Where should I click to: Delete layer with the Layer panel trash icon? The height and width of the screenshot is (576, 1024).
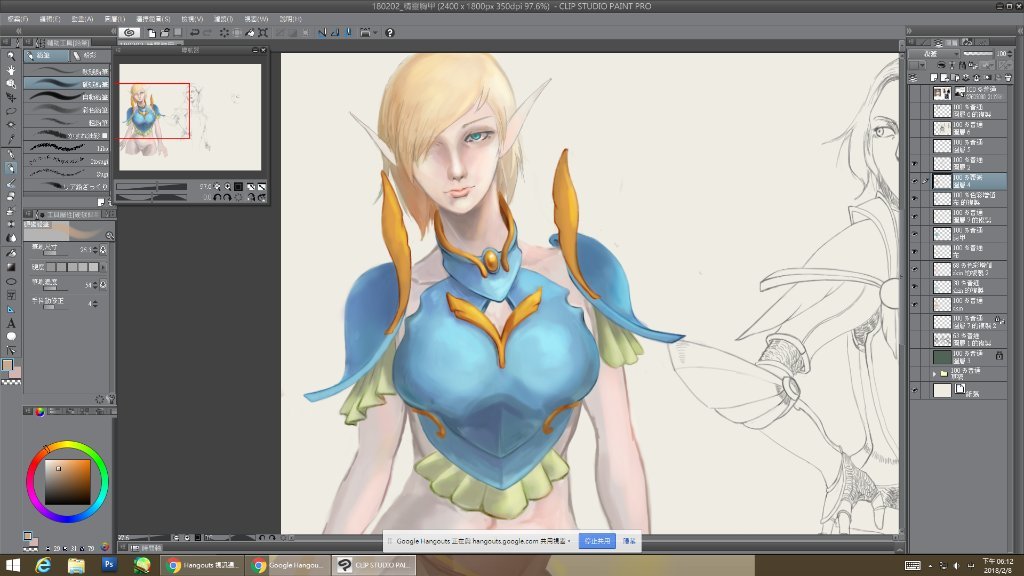1008,78
